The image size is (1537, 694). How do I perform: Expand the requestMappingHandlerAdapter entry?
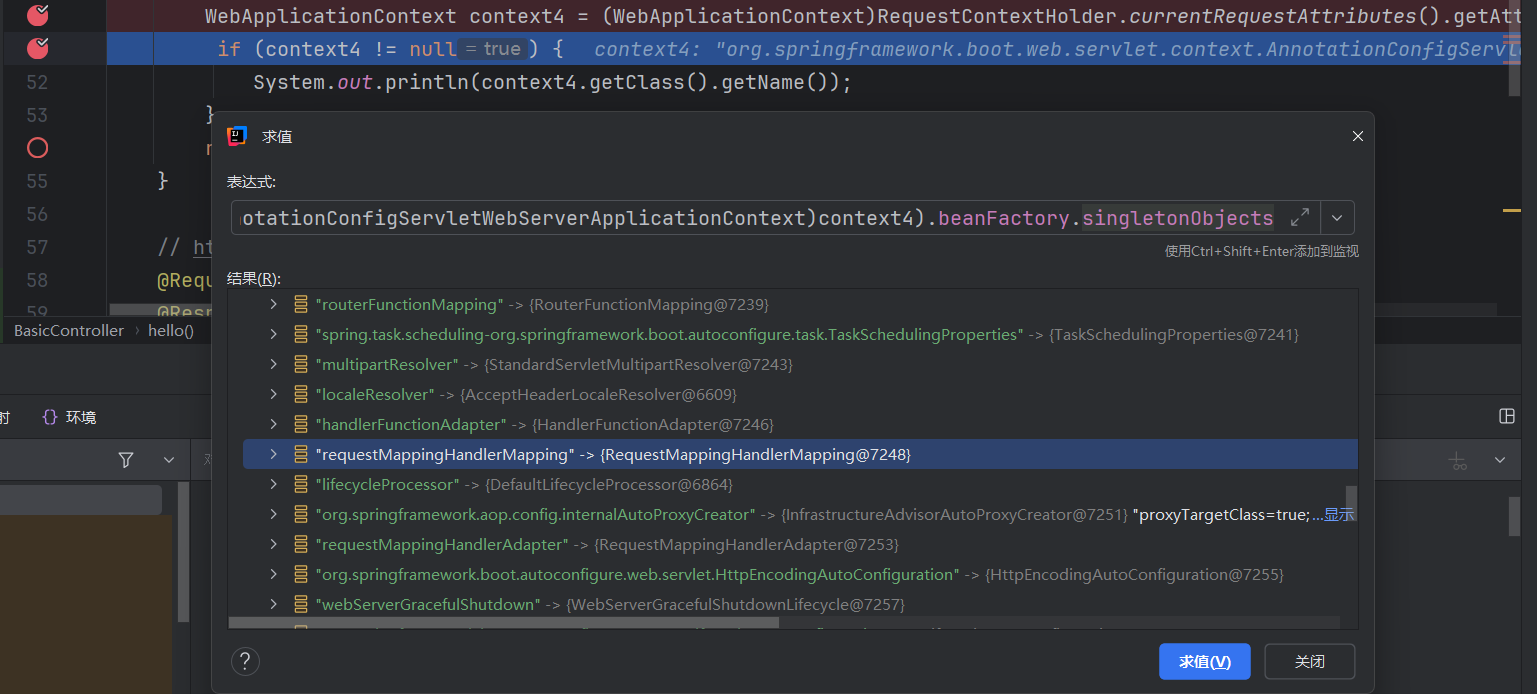point(273,545)
